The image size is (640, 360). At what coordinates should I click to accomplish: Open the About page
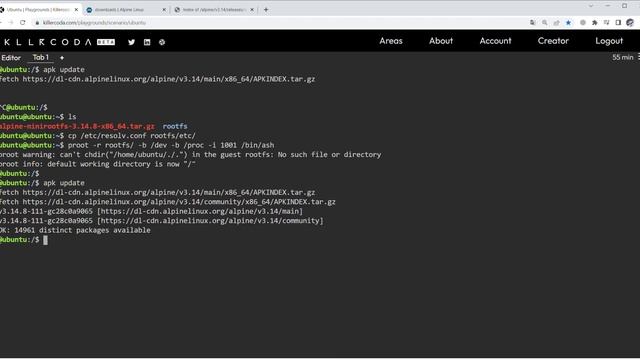click(x=441, y=41)
